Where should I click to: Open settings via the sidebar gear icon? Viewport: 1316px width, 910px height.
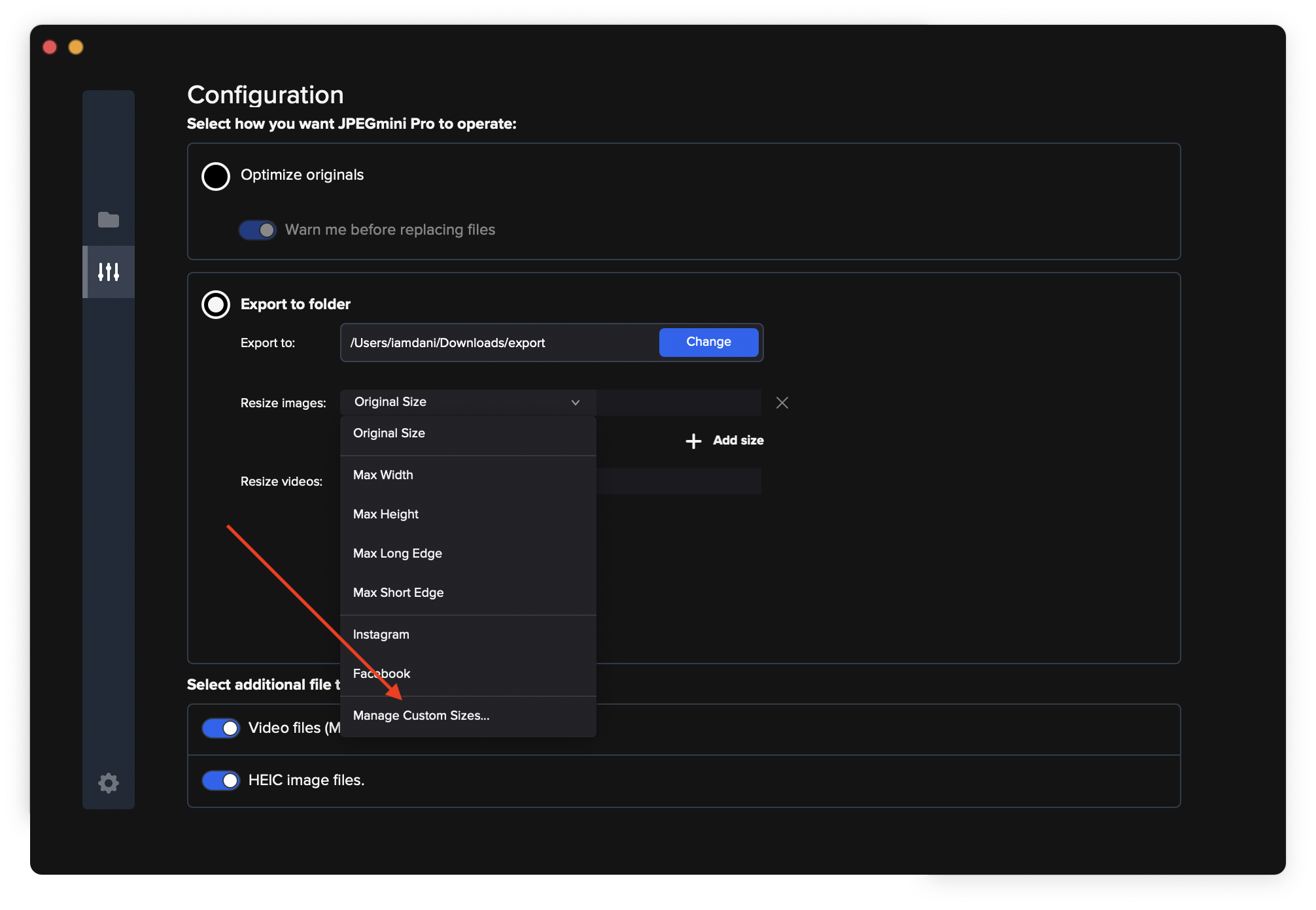pos(109,783)
